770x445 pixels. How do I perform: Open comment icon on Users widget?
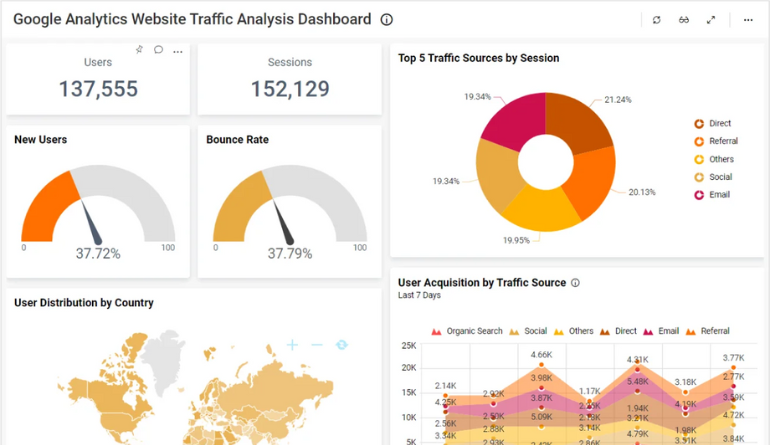[x=158, y=49]
